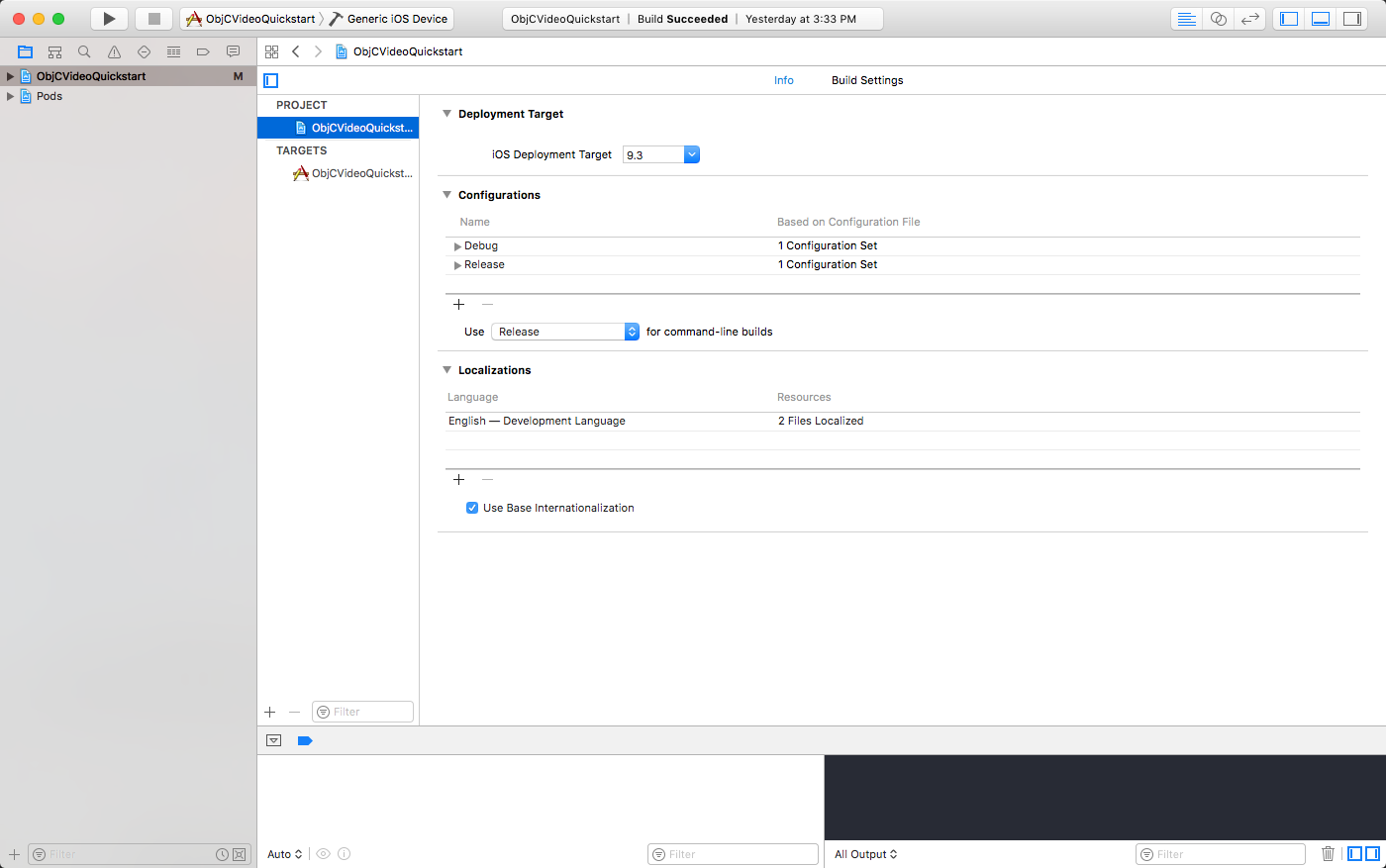The width and height of the screenshot is (1386, 868).
Task: Open Auto variables scope popup
Action: pyautogui.click(x=285, y=854)
